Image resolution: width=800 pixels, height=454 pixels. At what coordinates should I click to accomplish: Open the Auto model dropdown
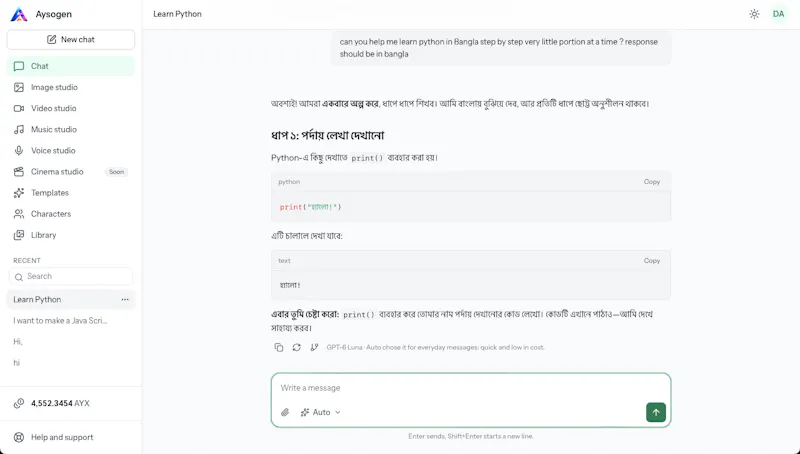click(x=321, y=413)
